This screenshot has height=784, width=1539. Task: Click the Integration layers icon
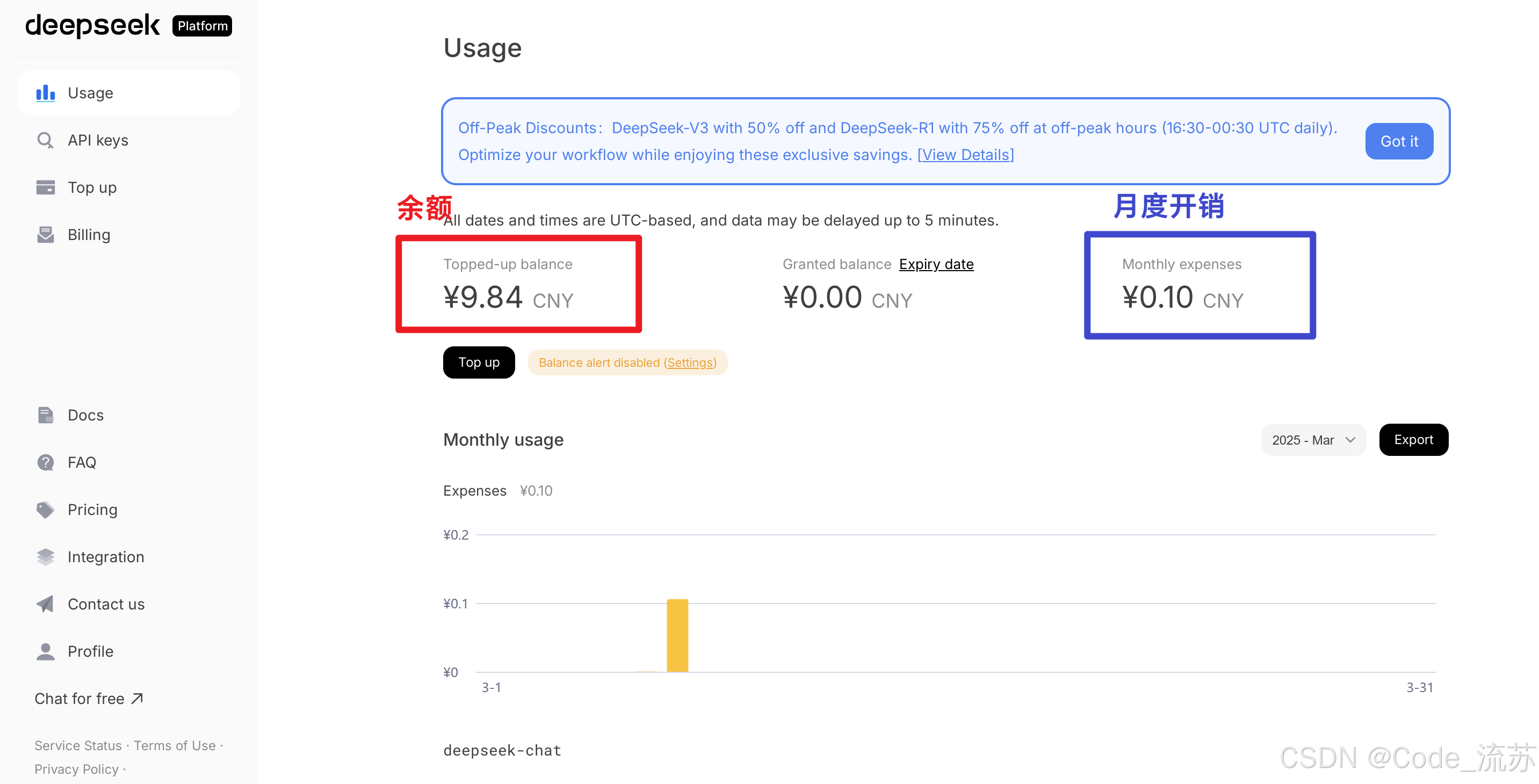[46, 556]
